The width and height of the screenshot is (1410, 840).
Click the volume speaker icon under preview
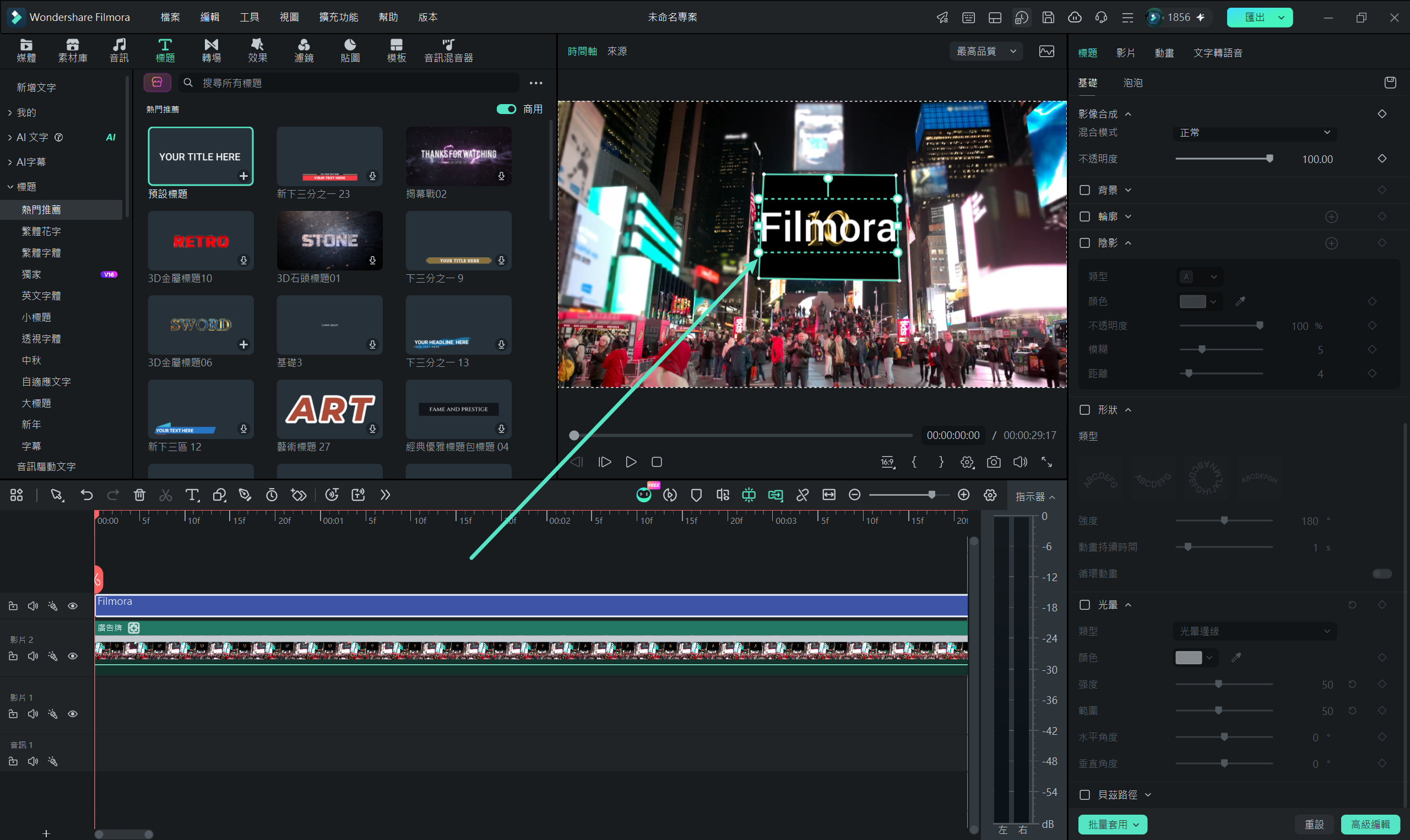[x=1020, y=463]
